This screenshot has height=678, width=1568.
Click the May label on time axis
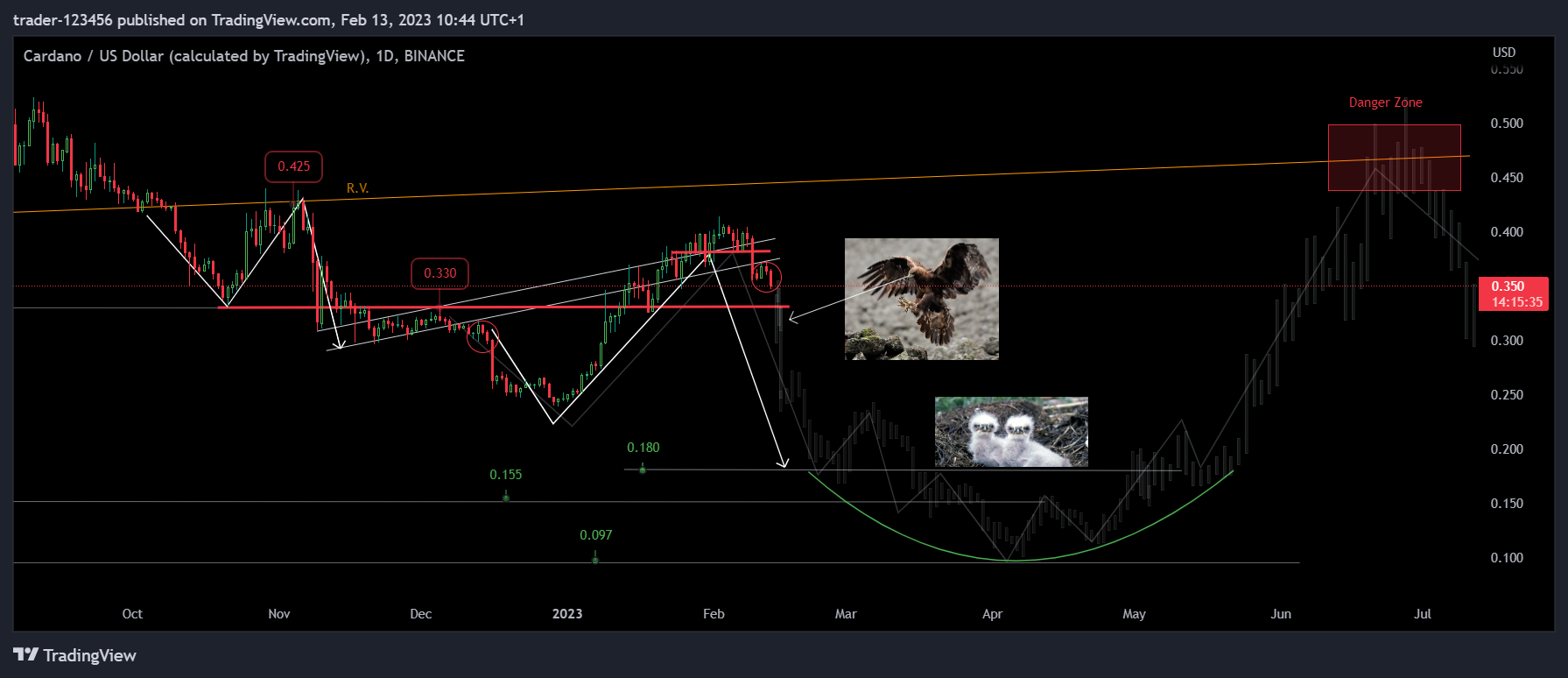(1134, 614)
